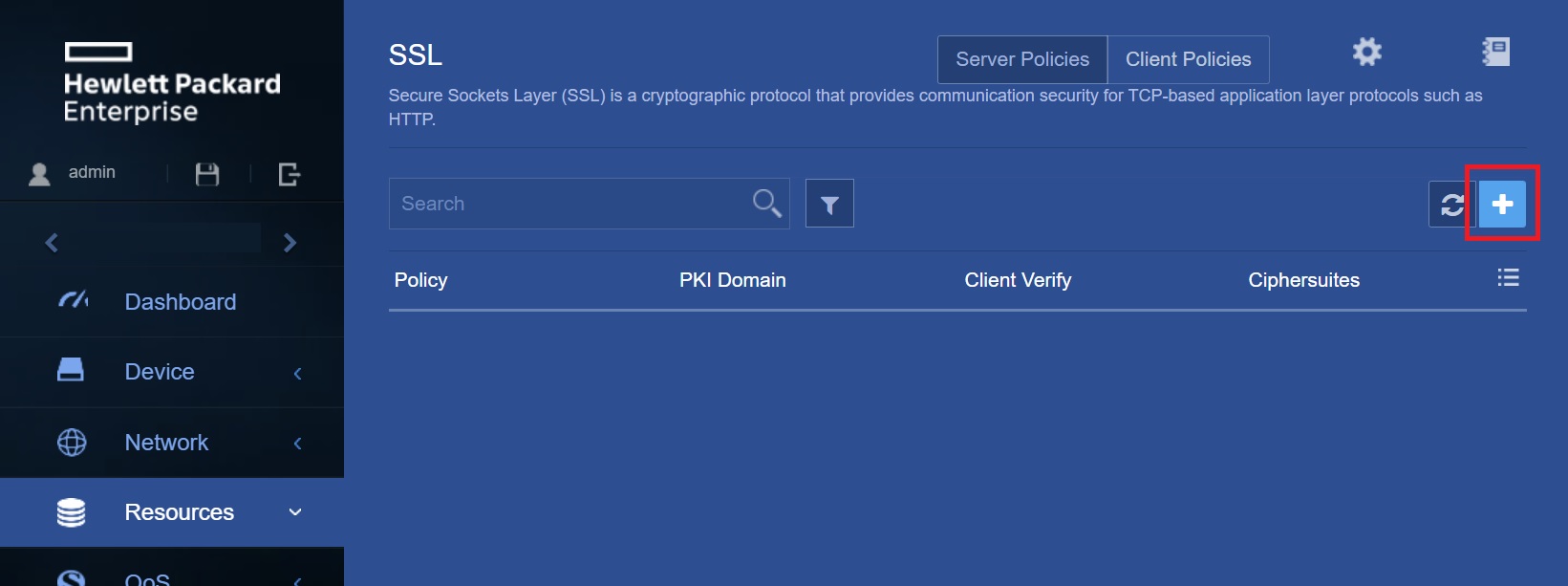Open the Dashboard page
Viewport: 1568px width, 586px height.
[x=180, y=302]
